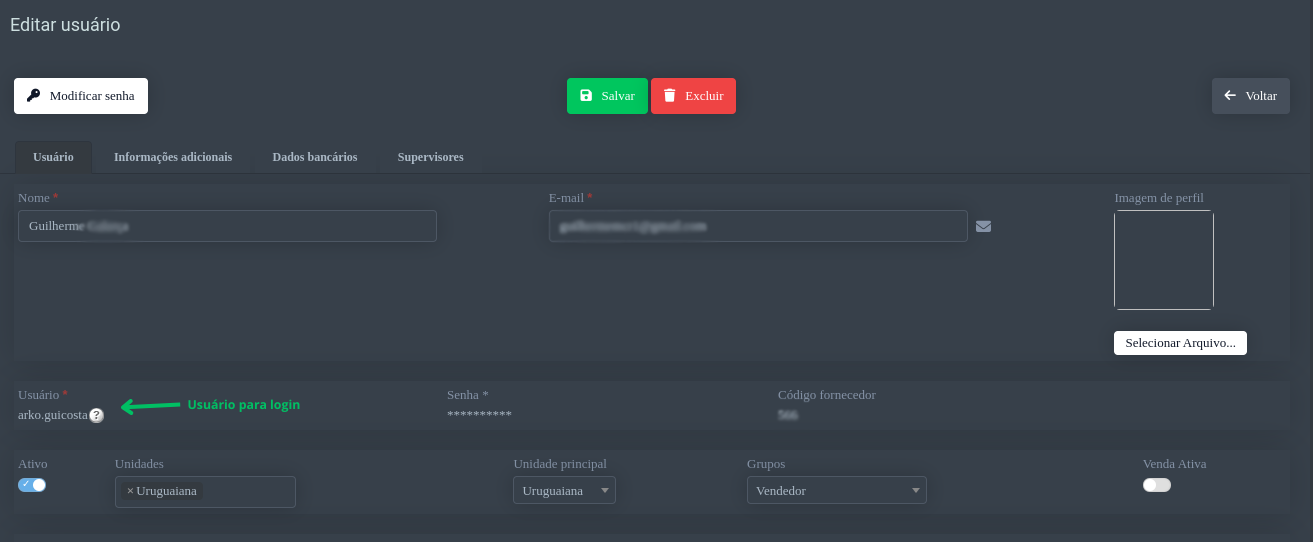The height and width of the screenshot is (542, 1313).
Task: Click the empty profile image placeholder
Action: (x=1163, y=260)
